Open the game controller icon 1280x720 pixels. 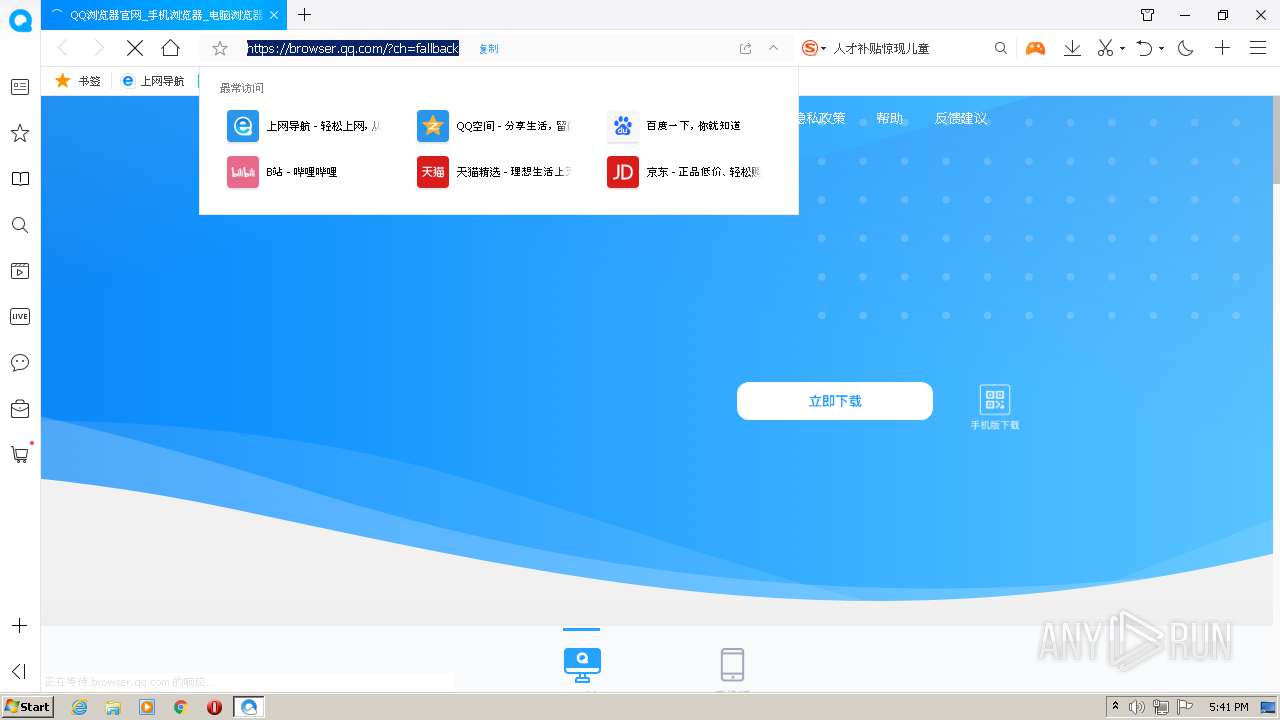(1035, 48)
